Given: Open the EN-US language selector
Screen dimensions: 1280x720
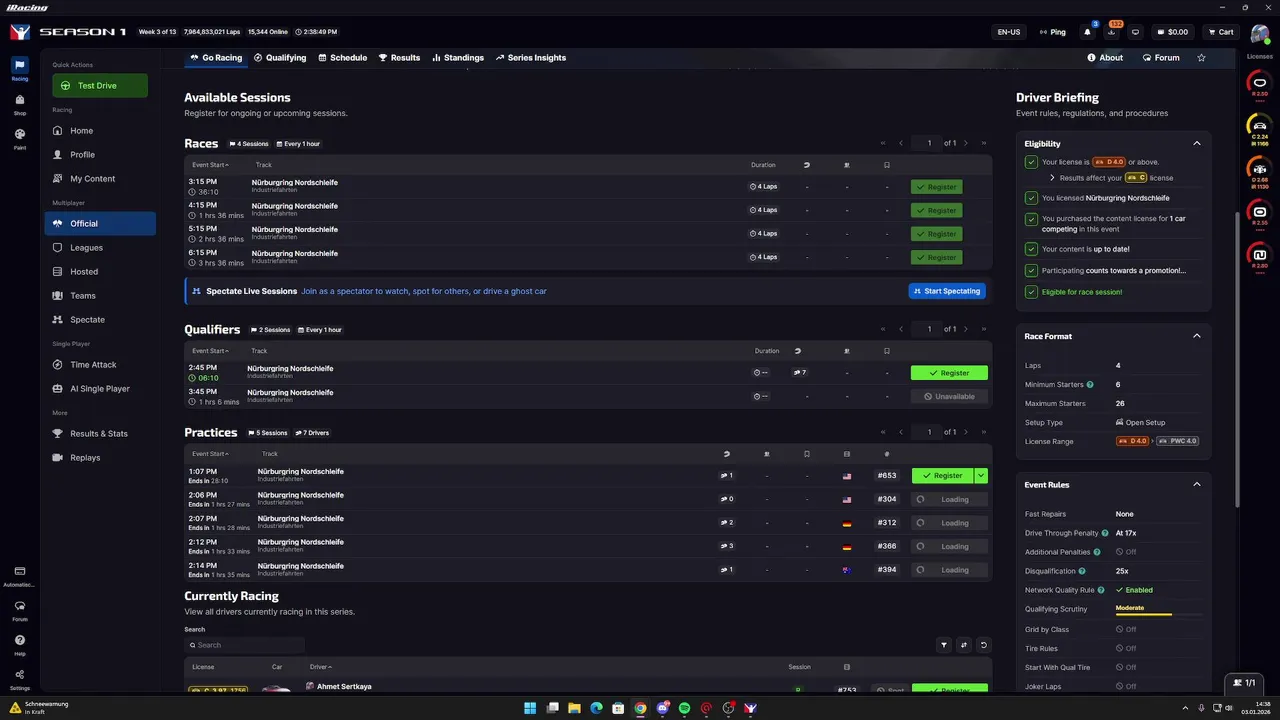Looking at the screenshot, I should (1009, 32).
